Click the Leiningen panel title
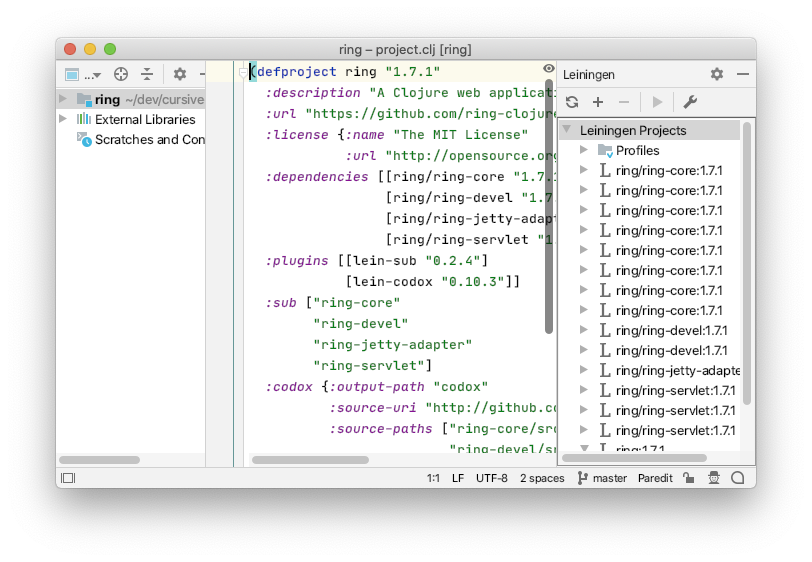812x562 pixels. point(589,75)
